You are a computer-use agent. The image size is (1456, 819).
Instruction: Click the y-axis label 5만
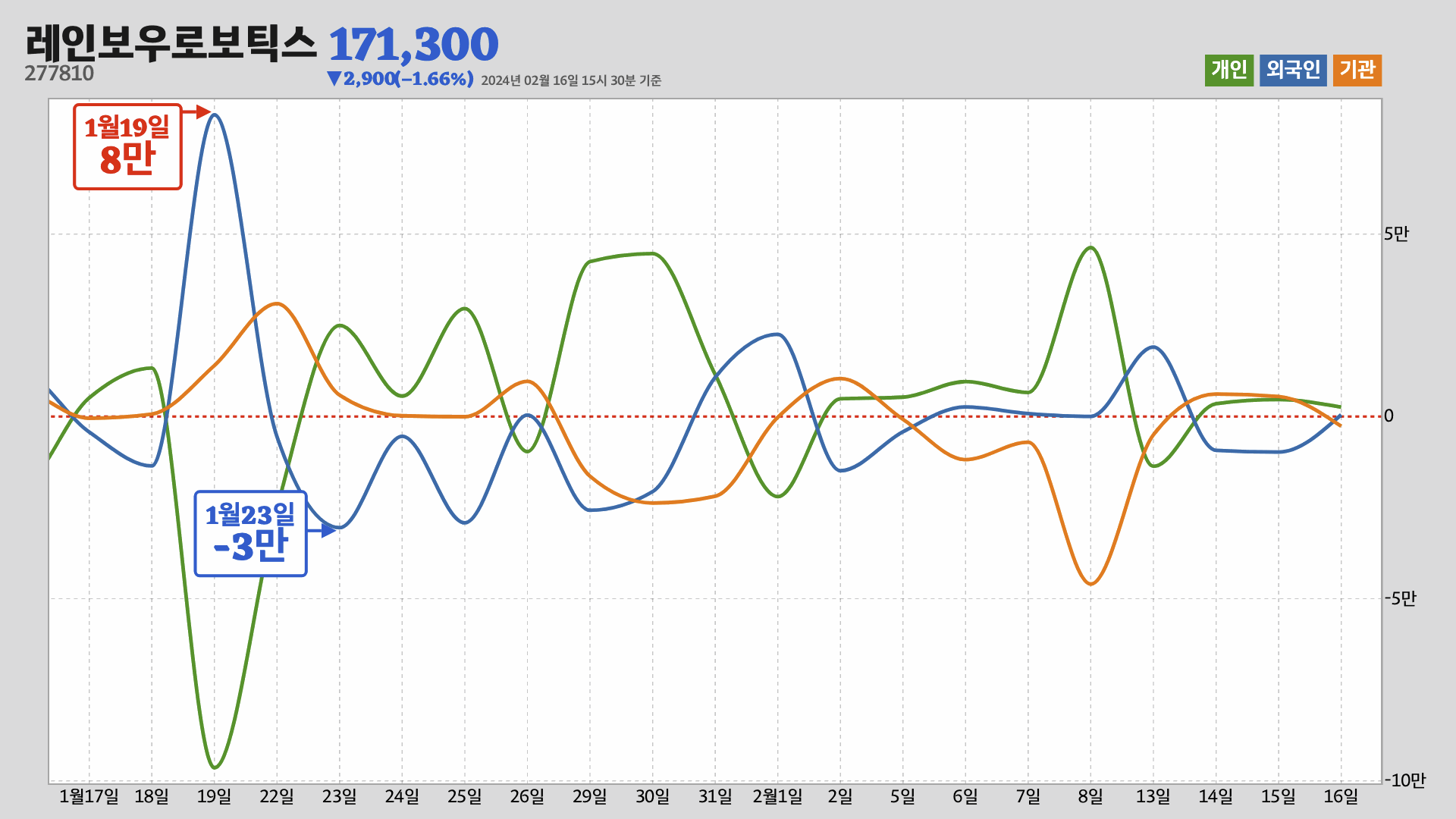1396,234
